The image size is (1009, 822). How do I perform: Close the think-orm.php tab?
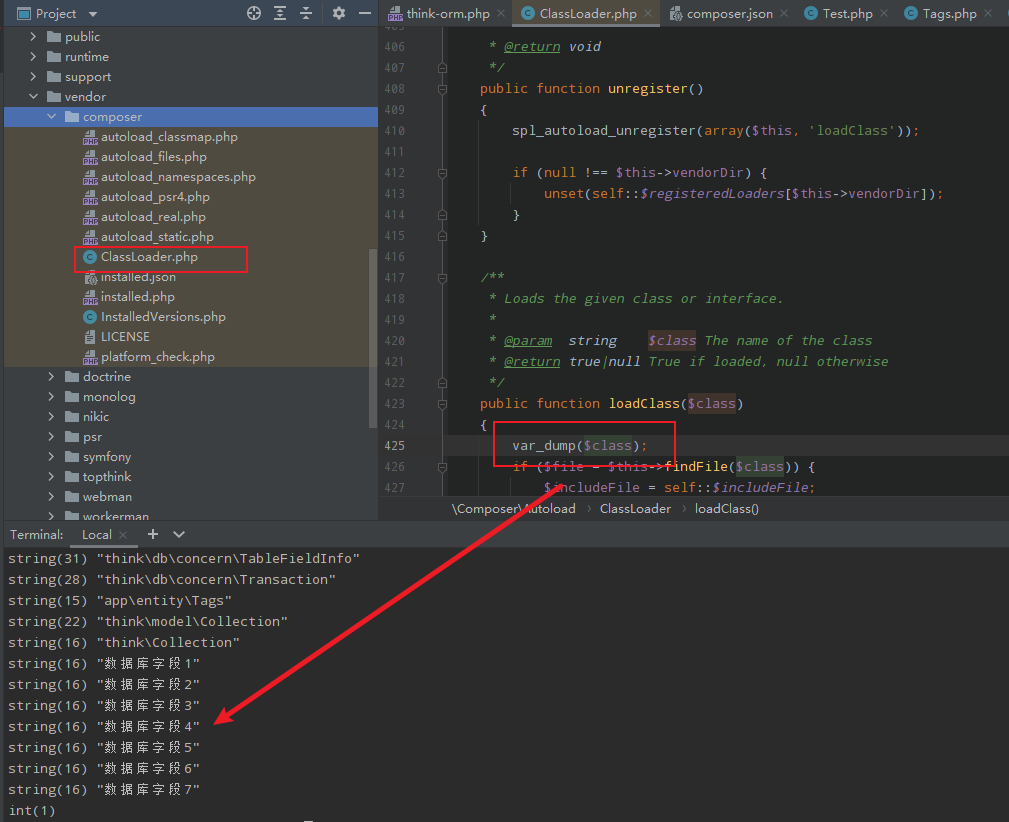coord(501,13)
